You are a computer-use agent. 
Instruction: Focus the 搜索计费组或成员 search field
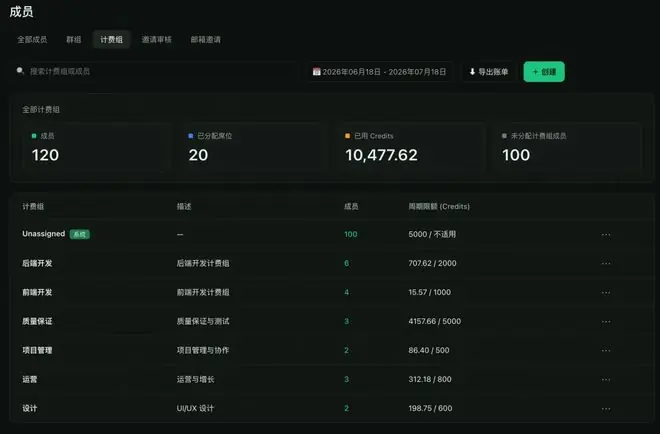tap(156, 71)
